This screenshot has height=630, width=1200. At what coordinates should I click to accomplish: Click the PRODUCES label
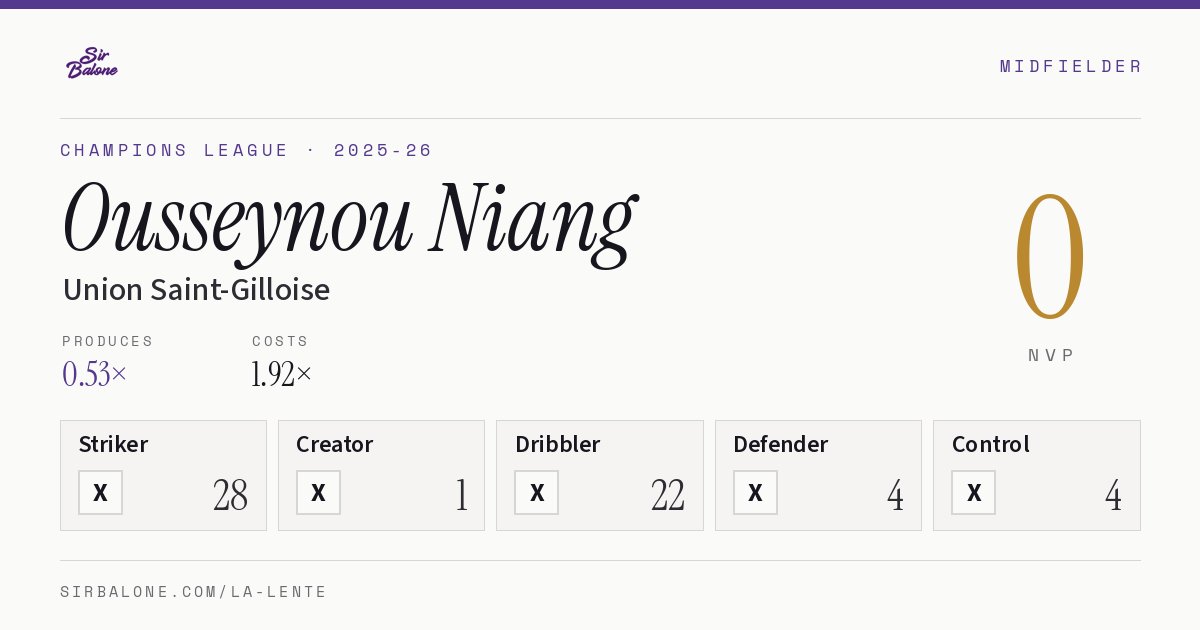point(108,341)
